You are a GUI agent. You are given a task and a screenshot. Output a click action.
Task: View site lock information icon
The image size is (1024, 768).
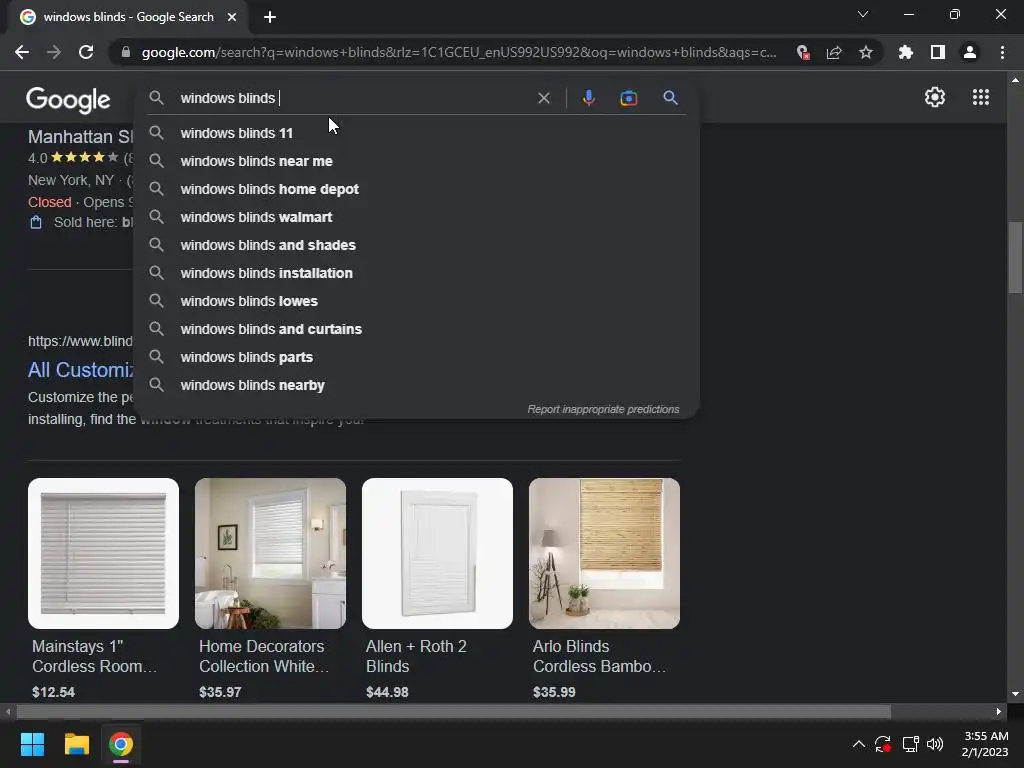pyautogui.click(x=126, y=52)
